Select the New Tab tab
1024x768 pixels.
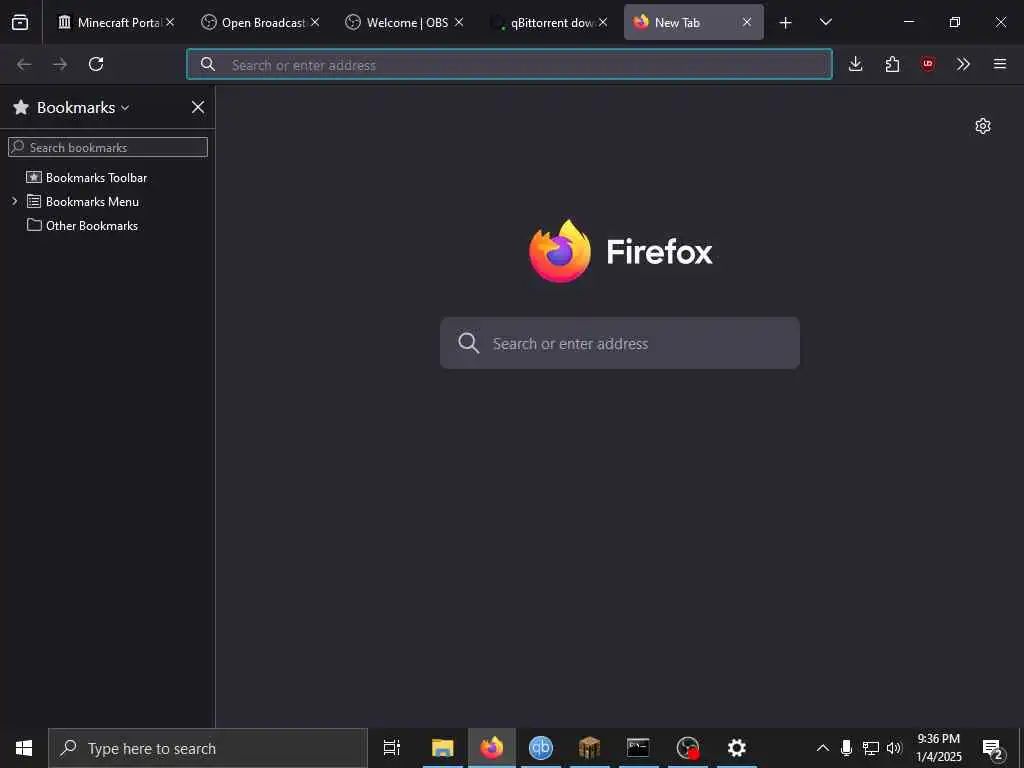[x=686, y=22]
